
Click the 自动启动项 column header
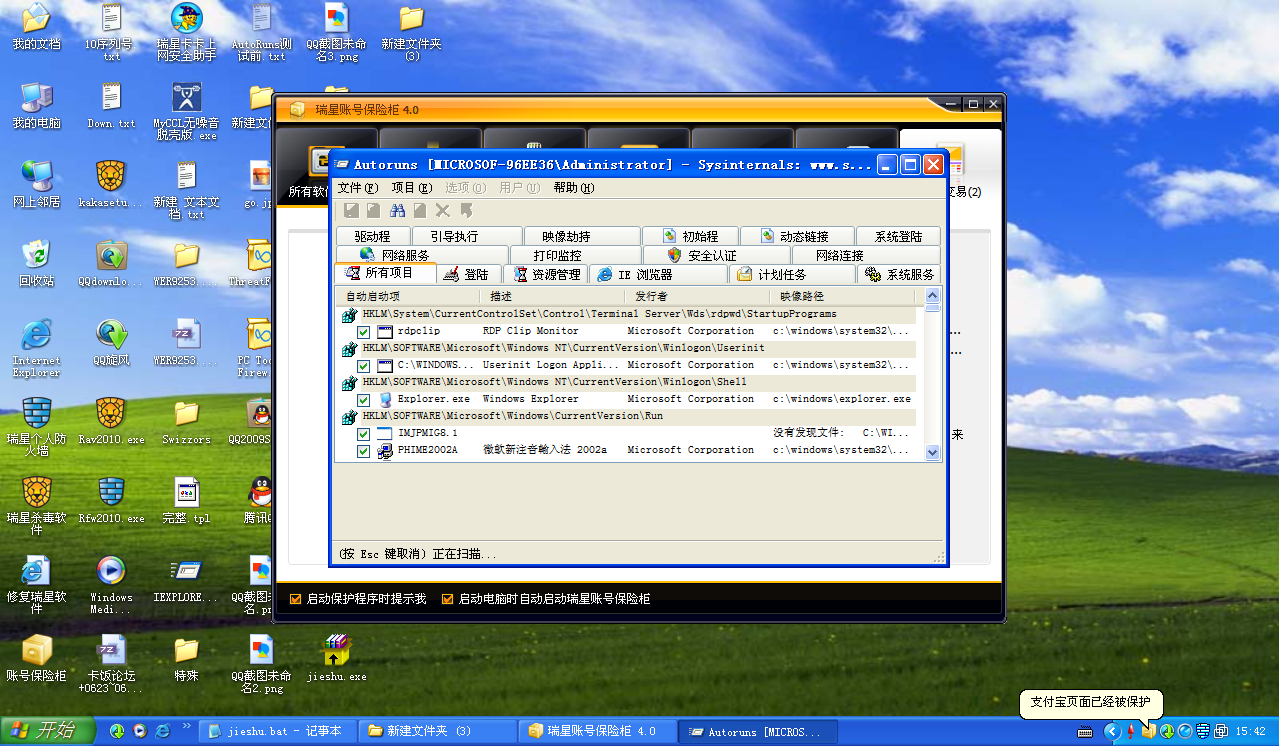pos(406,296)
